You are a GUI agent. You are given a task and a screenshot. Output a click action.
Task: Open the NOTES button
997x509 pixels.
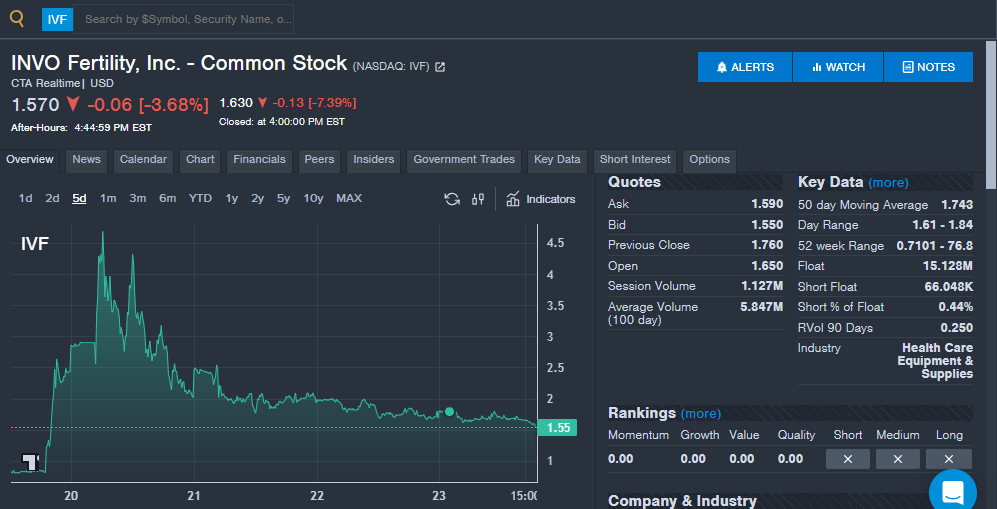point(928,67)
